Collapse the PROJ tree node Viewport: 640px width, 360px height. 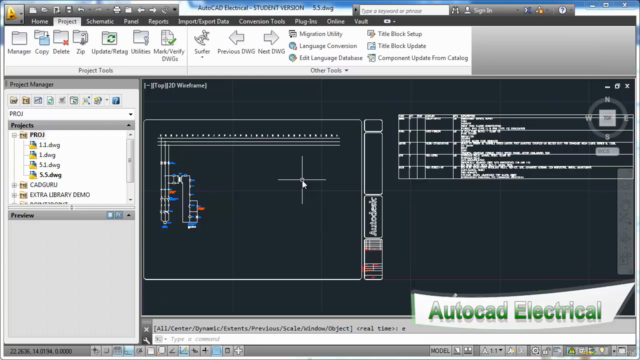coord(14,135)
